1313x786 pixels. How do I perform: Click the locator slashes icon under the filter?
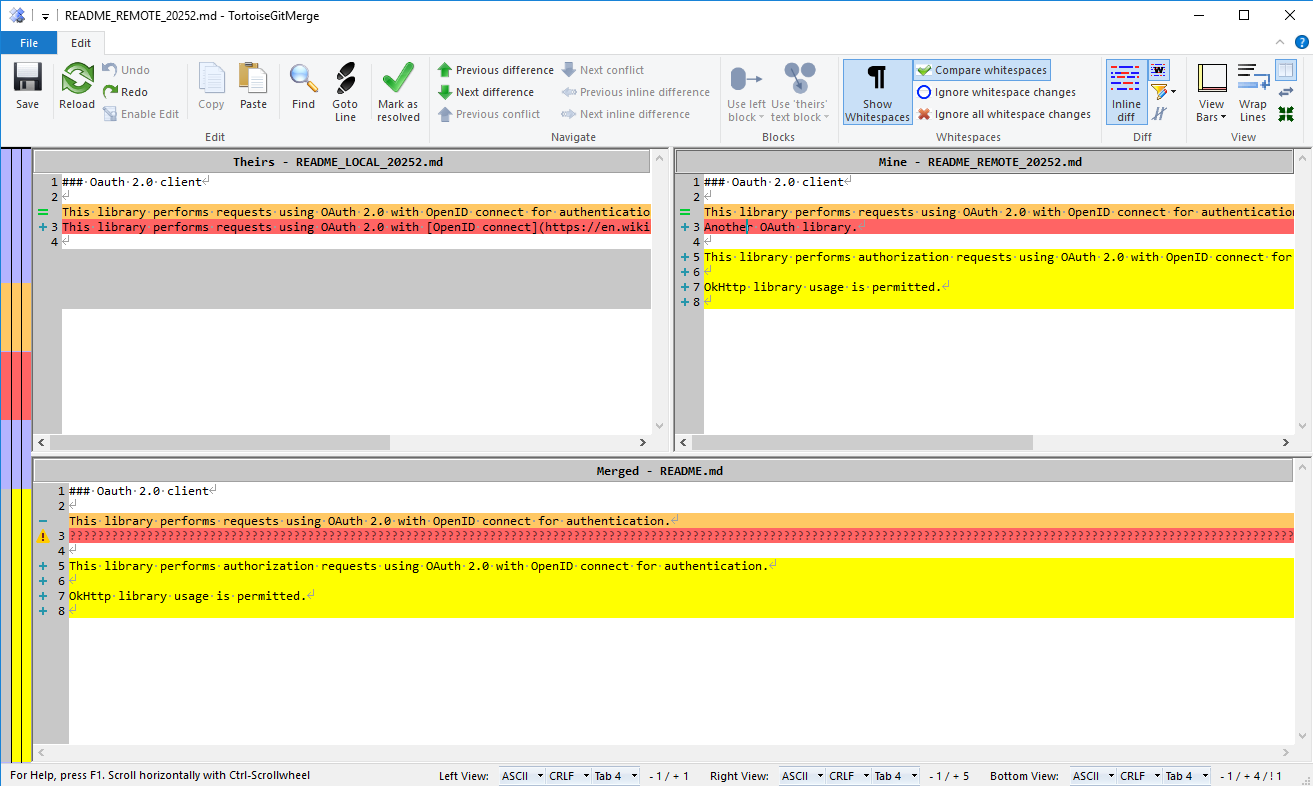[1159, 114]
